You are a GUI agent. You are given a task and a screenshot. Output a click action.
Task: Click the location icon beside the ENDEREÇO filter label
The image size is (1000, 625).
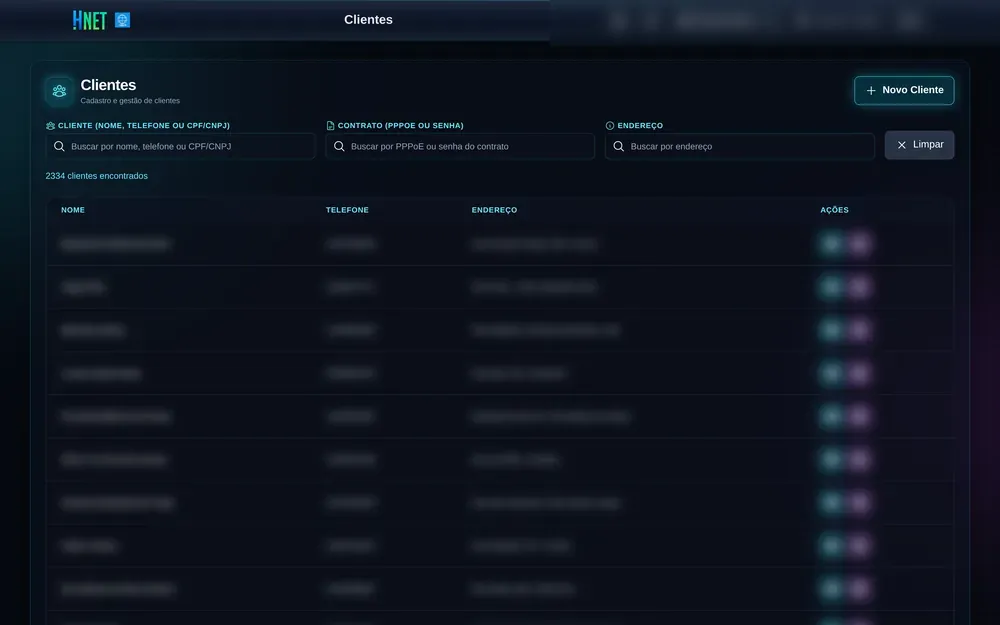610,126
